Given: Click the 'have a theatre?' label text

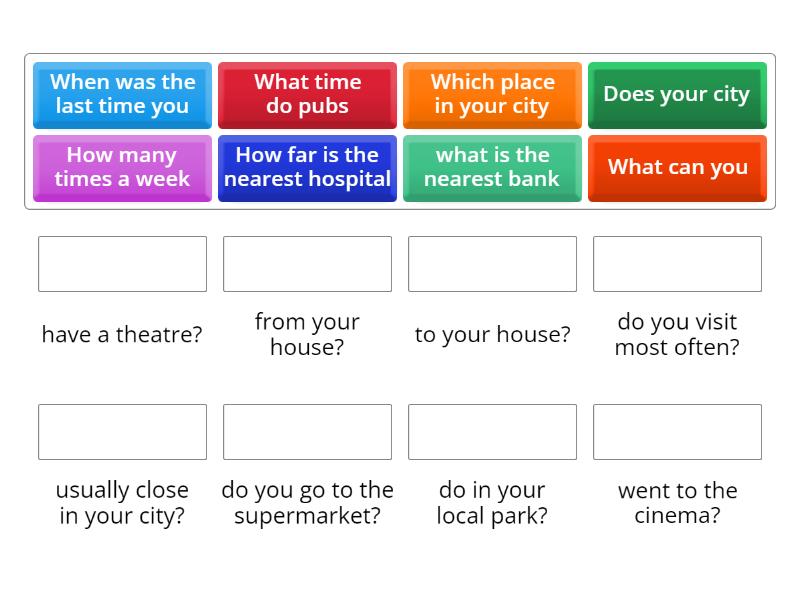Looking at the screenshot, I should pos(122,335).
